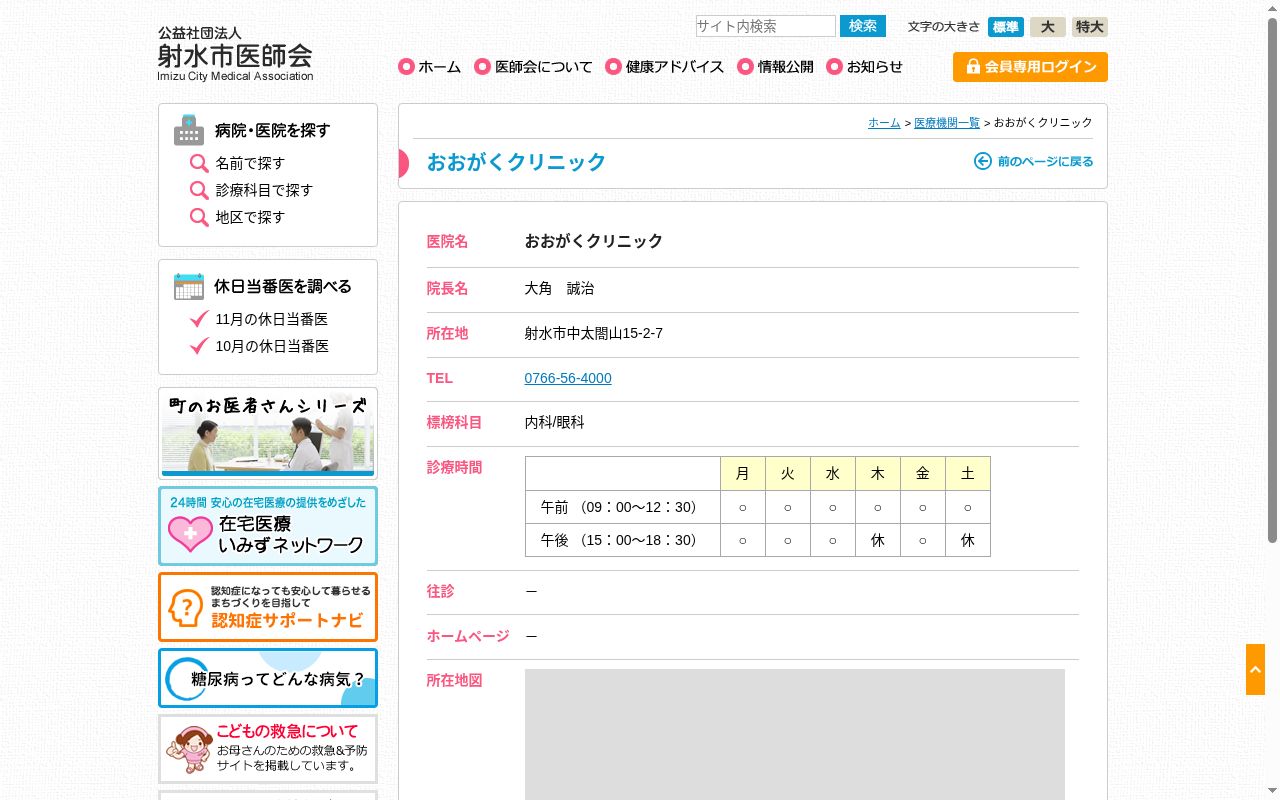Click the hospital building icon
This screenshot has width=1280, height=800.
click(189, 130)
